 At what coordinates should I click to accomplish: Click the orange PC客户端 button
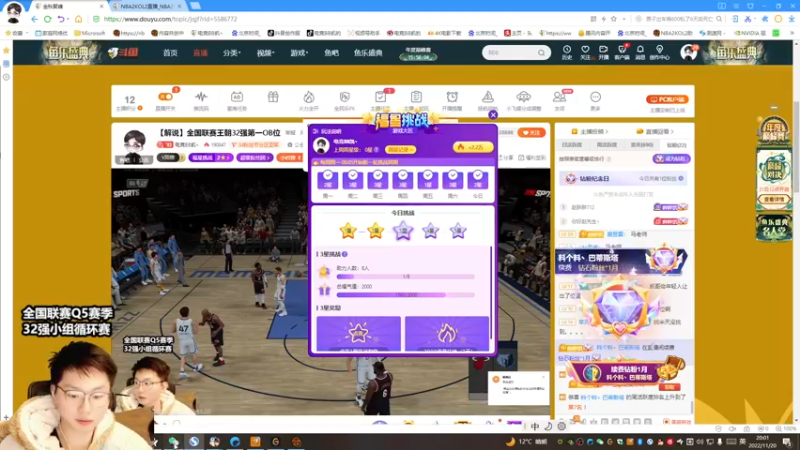pyautogui.click(x=667, y=99)
